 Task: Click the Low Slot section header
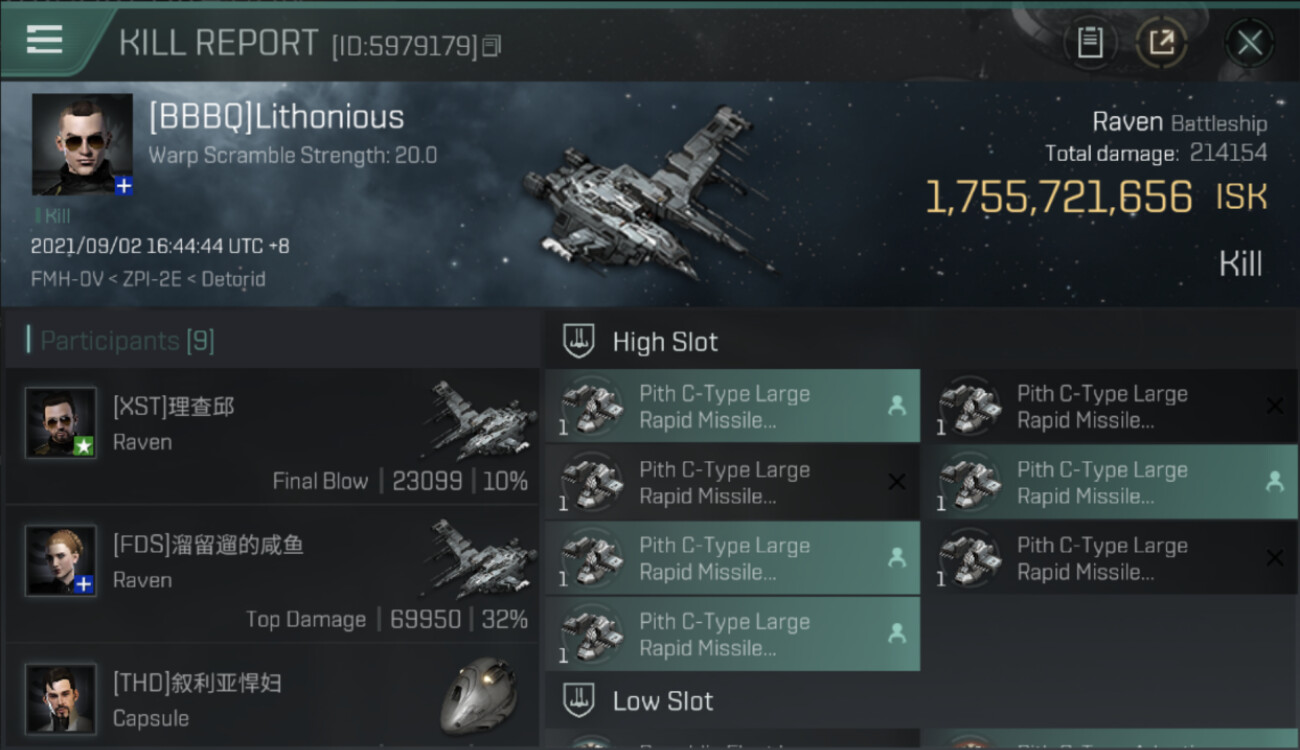(x=662, y=701)
